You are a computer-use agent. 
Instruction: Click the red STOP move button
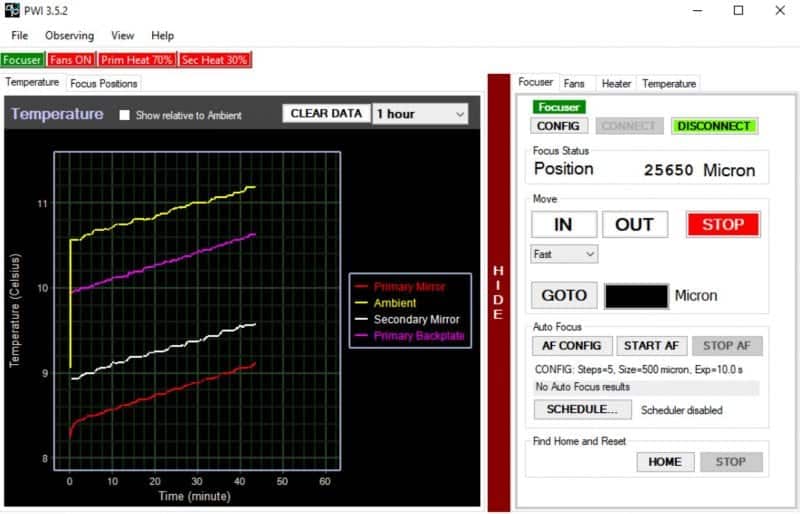pos(722,224)
